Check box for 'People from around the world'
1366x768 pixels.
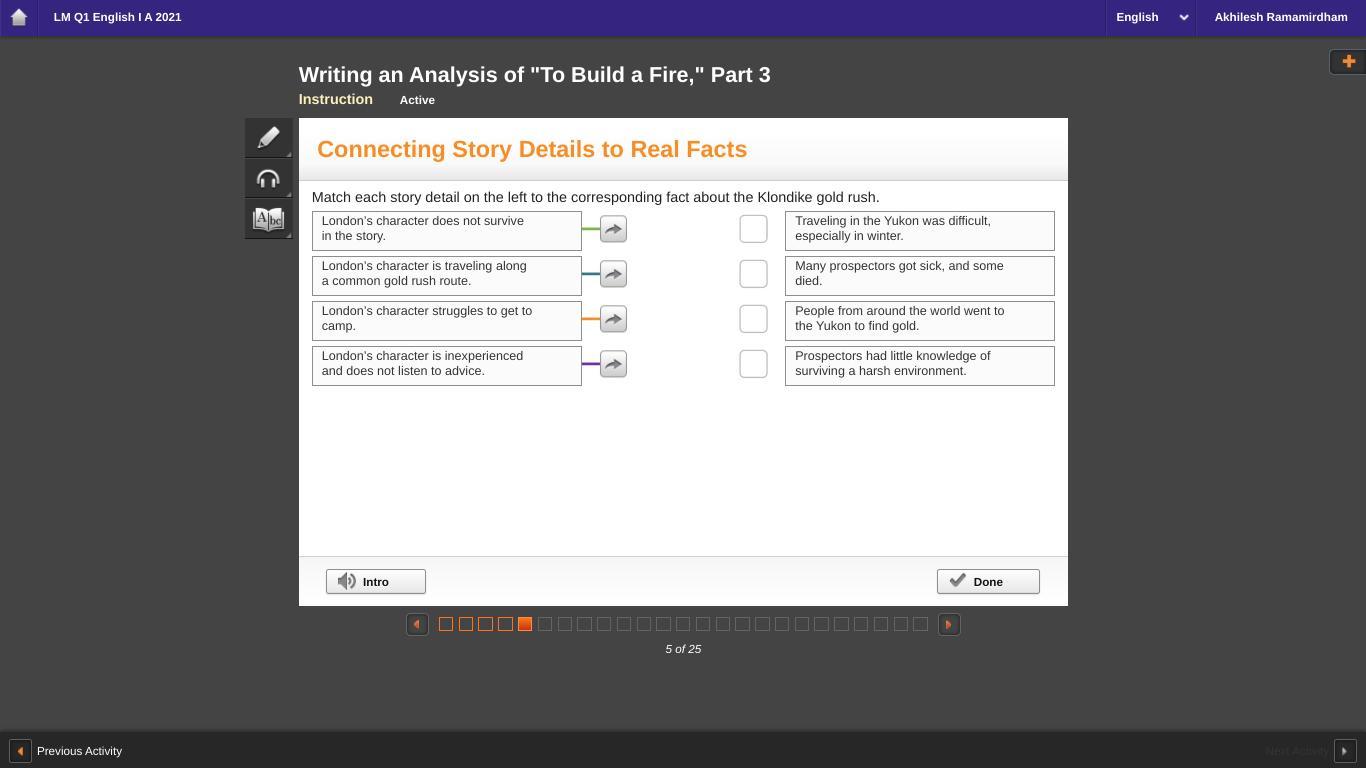[x=753, y=319]
